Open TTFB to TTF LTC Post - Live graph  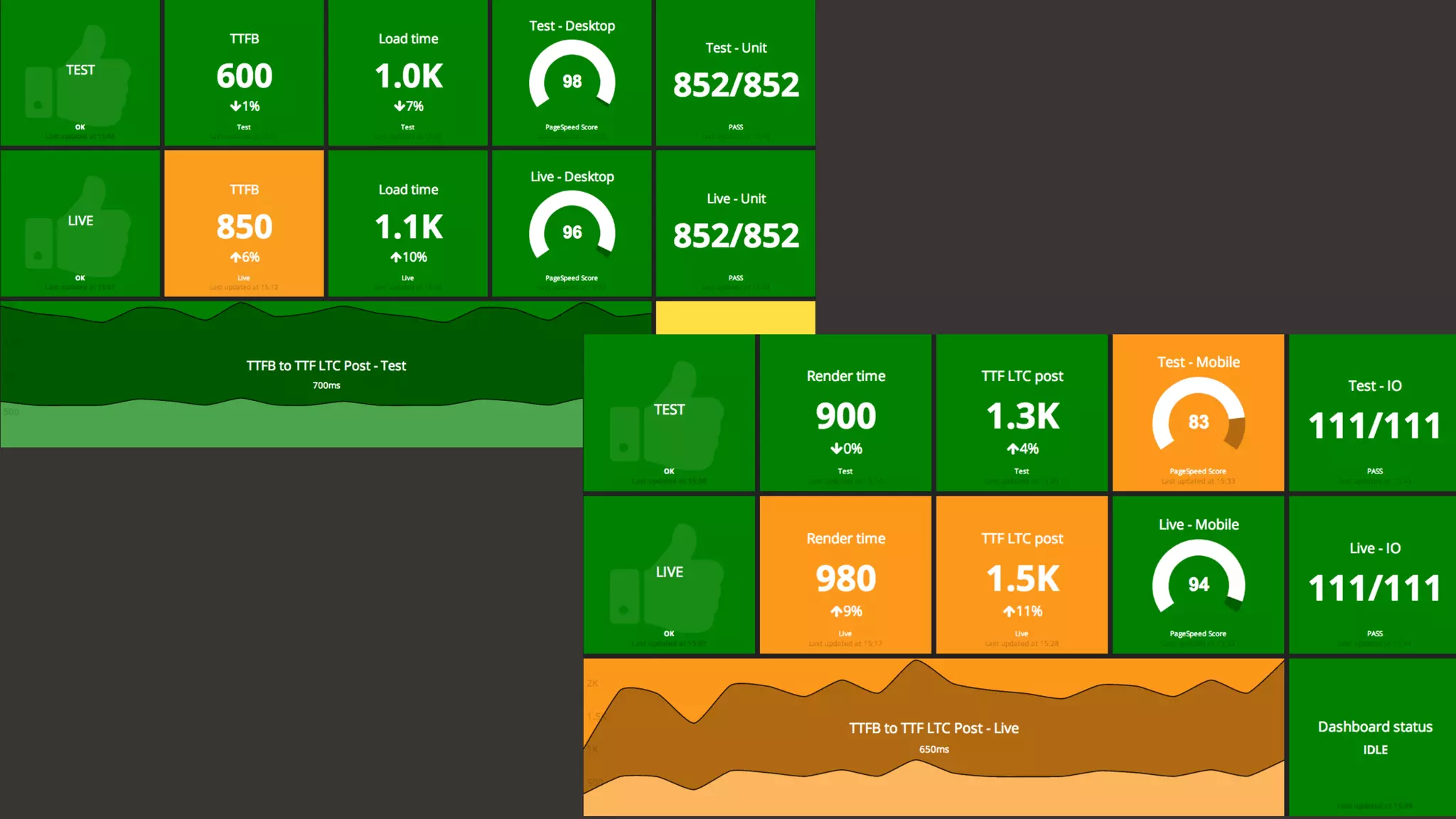(x=933, y=737)
